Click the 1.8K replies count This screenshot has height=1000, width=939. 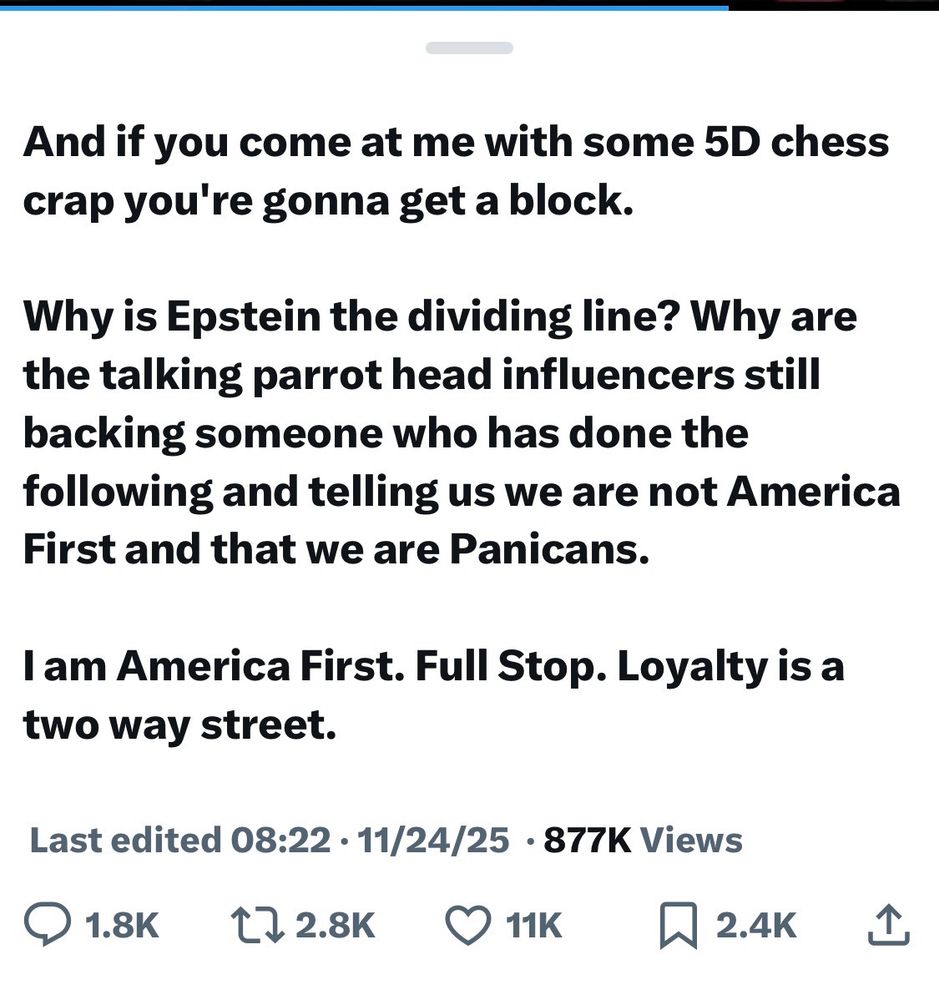click(121, 925)
